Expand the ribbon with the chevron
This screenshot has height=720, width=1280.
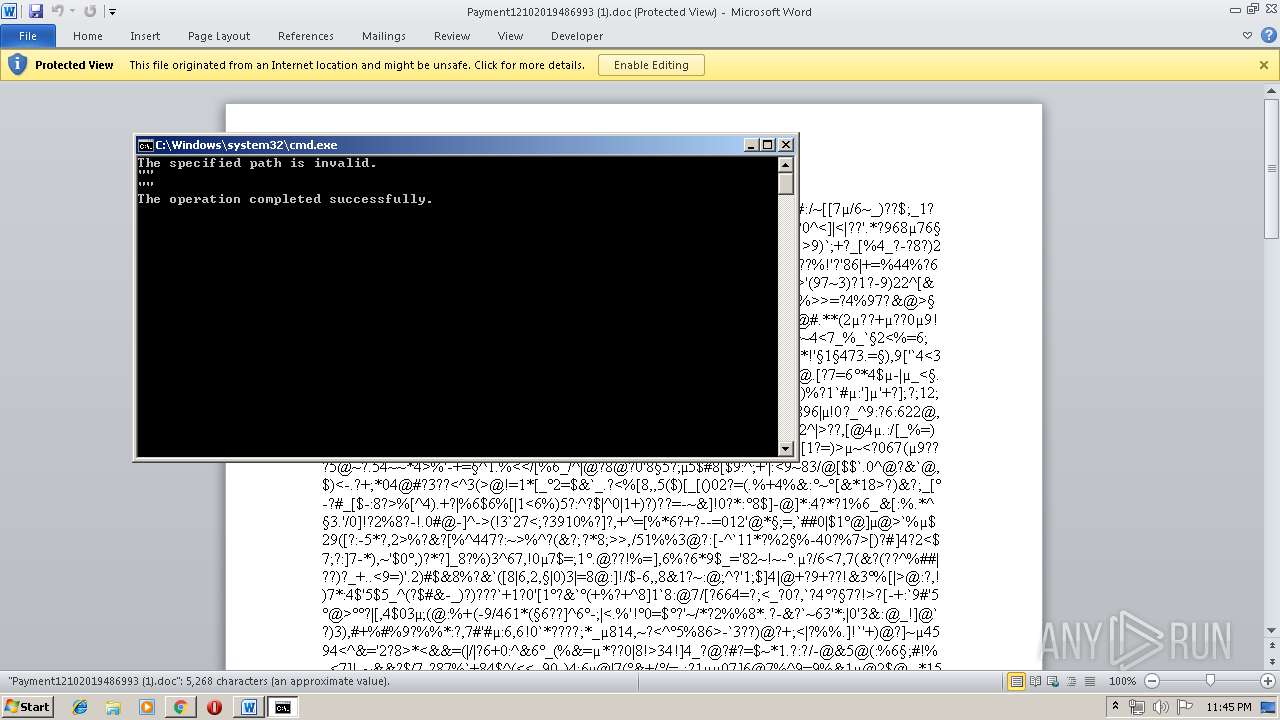coord(1247,36)
